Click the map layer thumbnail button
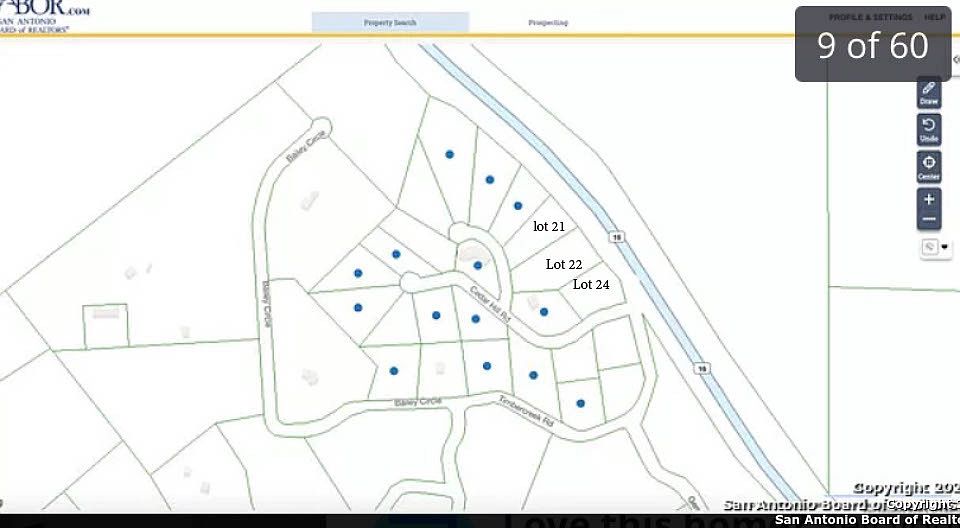Image resolution: width=960 pixels, height=528 pixels. click(930, 247)
